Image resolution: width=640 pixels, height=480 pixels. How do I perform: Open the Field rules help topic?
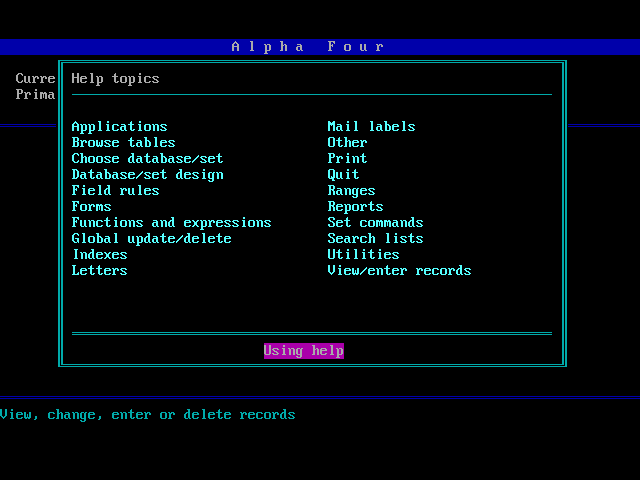coord(116,191)
